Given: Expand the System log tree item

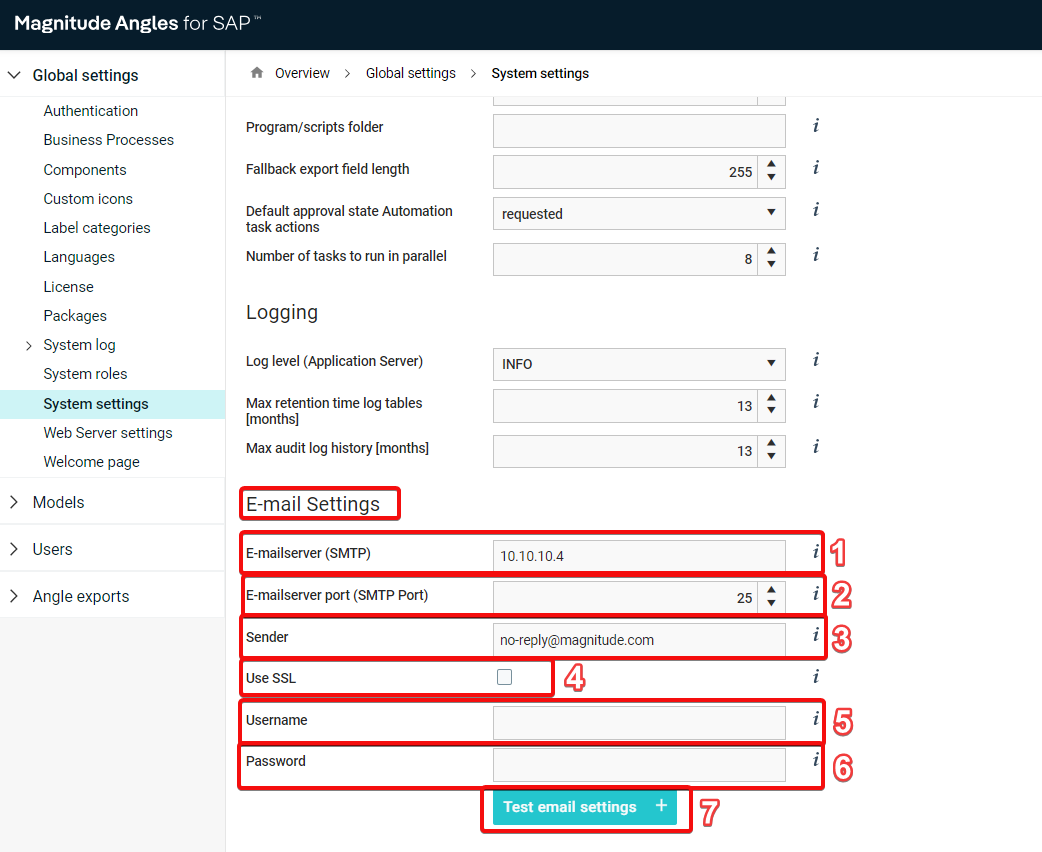Looking at the screenshot, I should [x=29, y=346].
